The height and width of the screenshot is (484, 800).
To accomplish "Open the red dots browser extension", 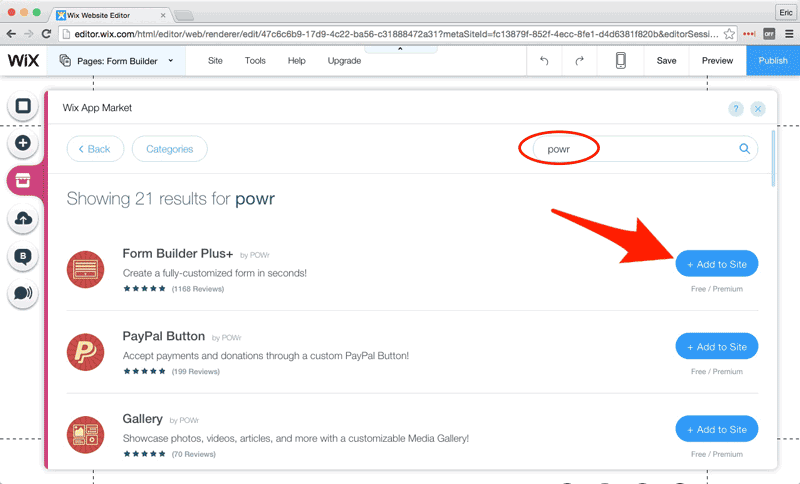I will pyautogui.click(x=749, y=34).
